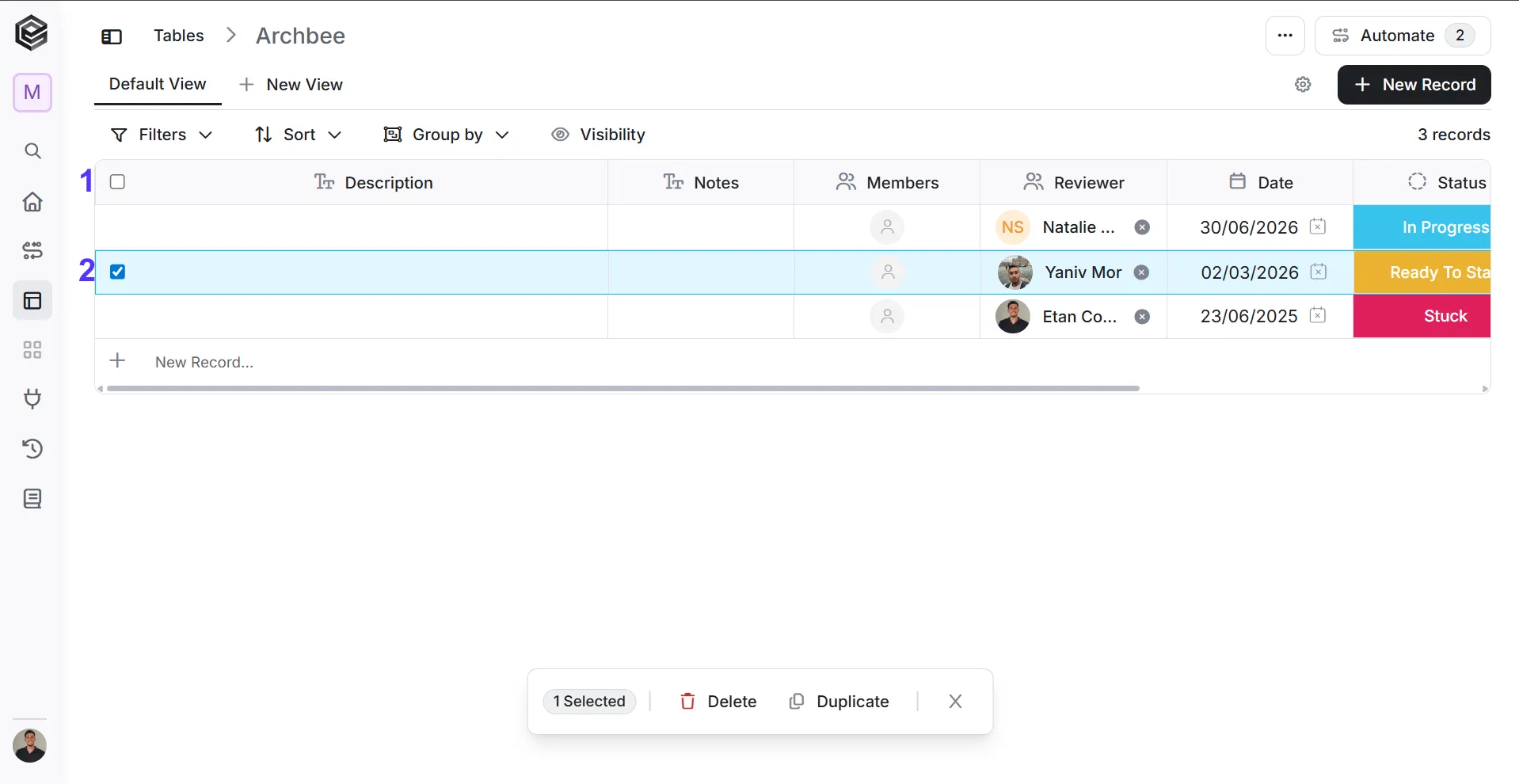Open the Stuck status cell
This screenshot has height=784, width=1519.
coord(1422,316)
